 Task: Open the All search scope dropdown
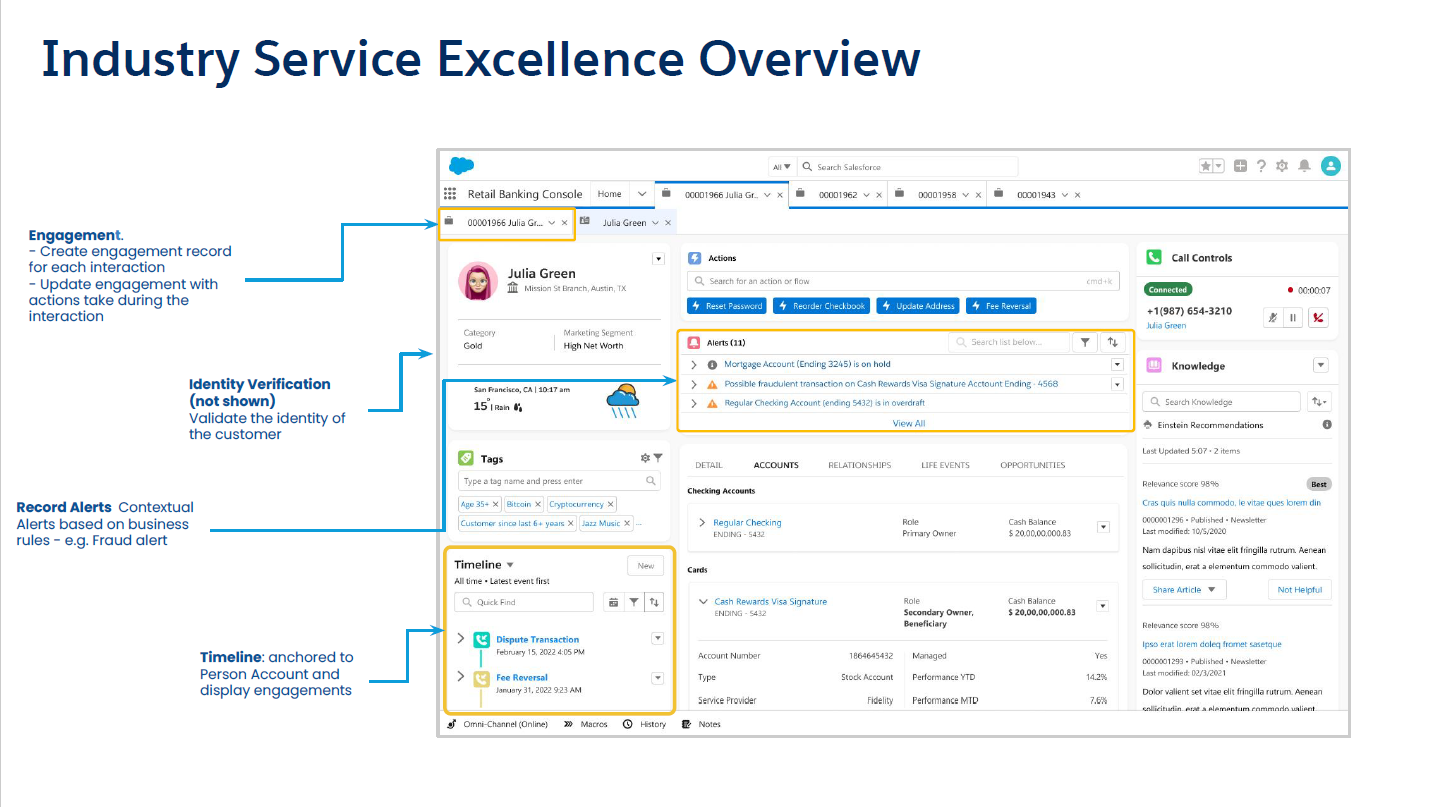click(781, 167)
